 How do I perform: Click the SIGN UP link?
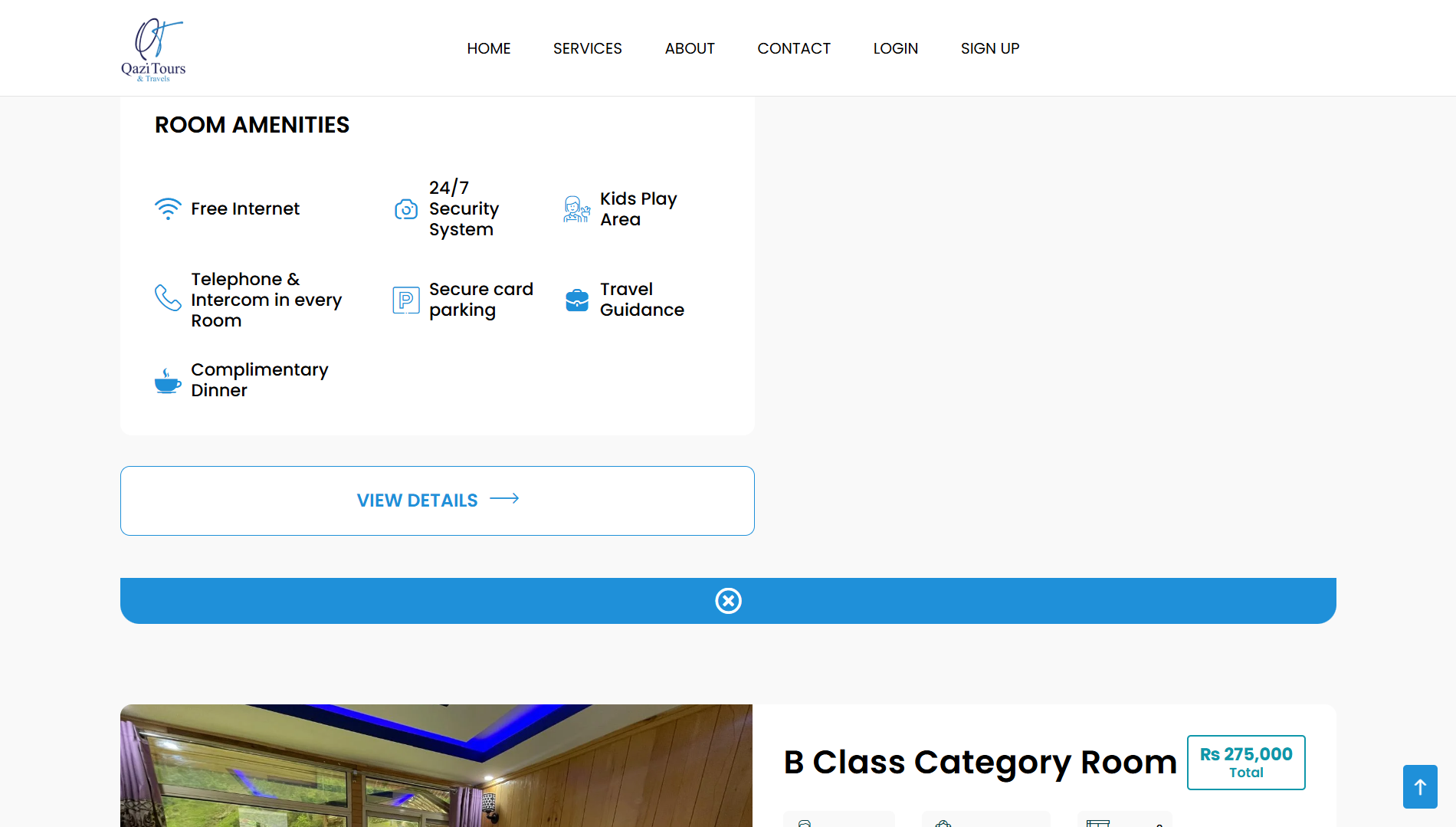990,48
